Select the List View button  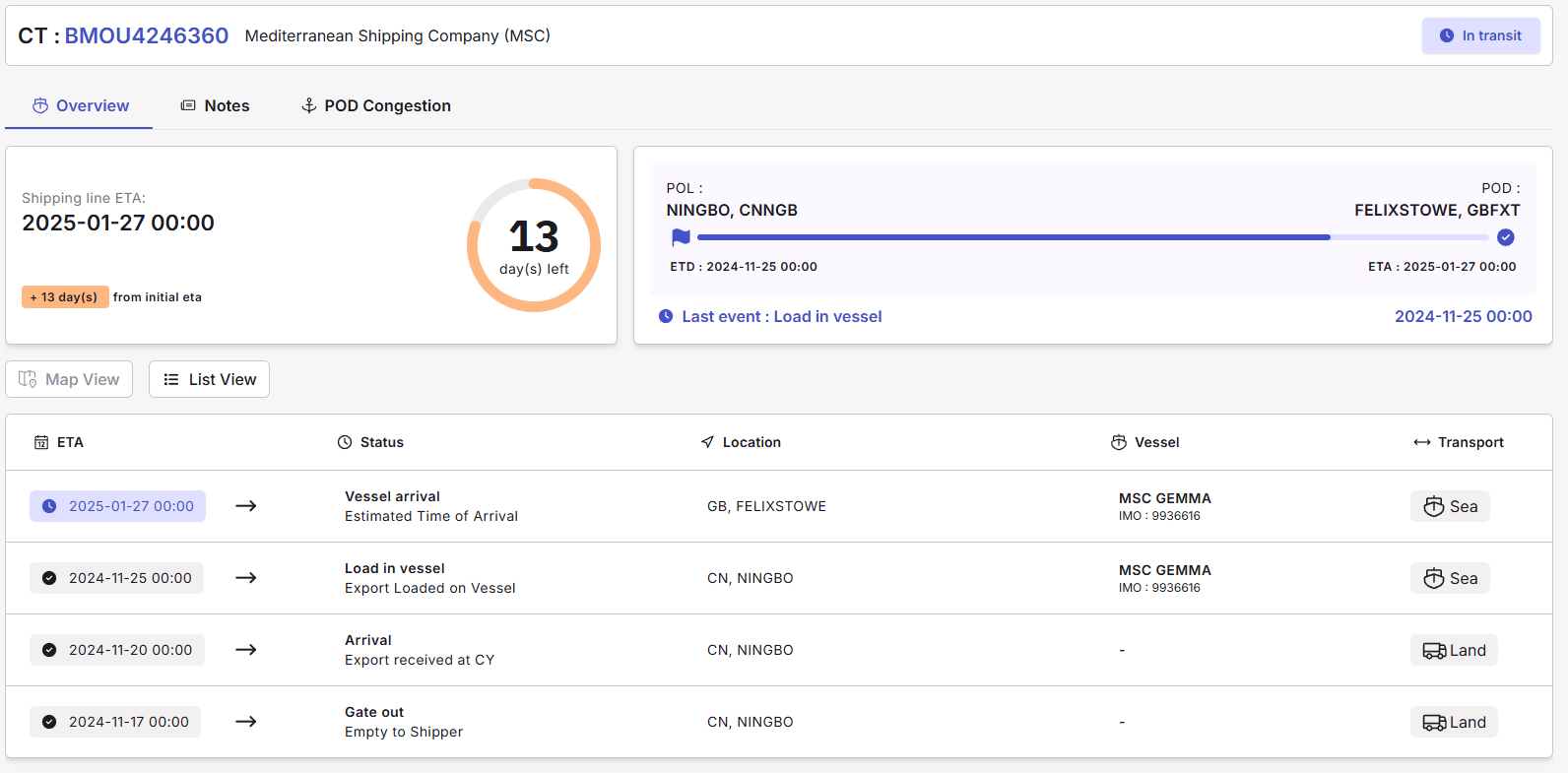(x=209, y=379)
